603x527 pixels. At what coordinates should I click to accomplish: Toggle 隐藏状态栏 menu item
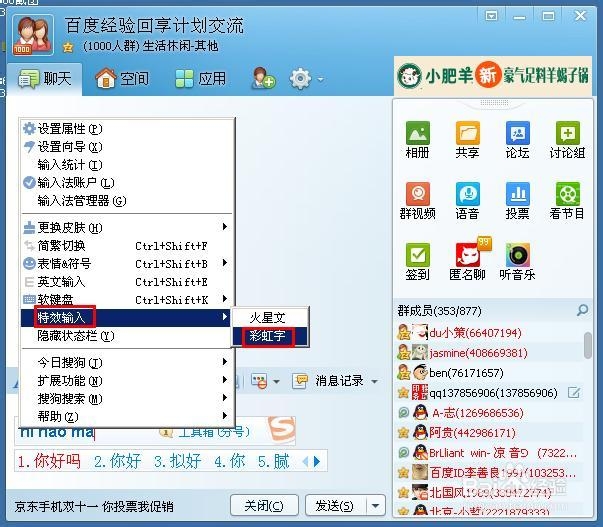coord(127,336)
